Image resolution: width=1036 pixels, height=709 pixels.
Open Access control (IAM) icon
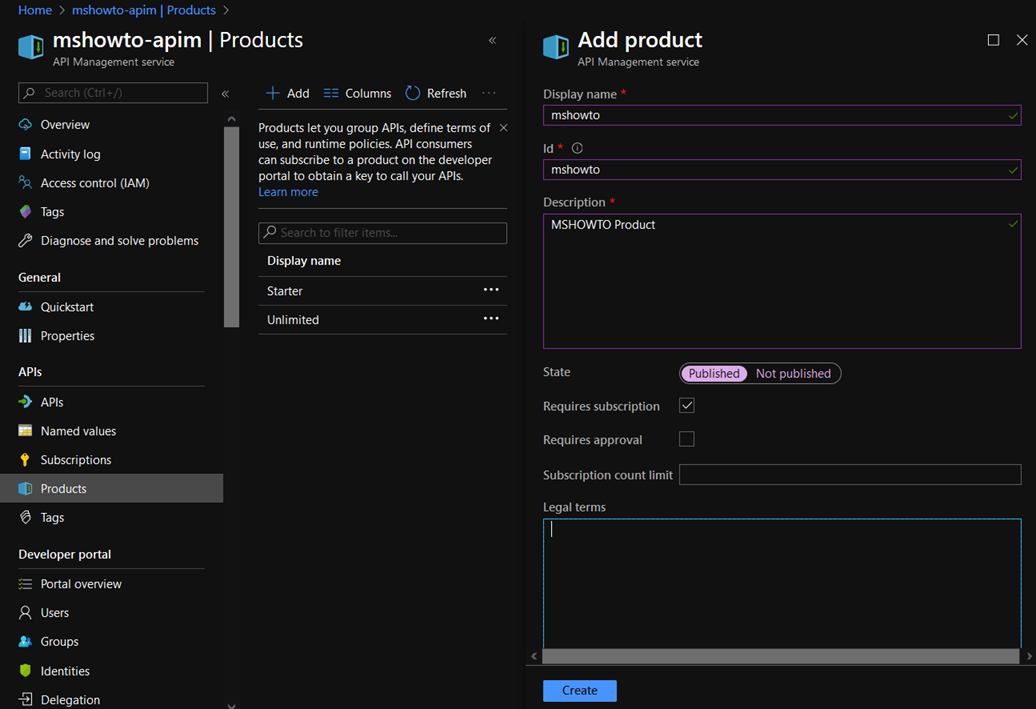pos(26,183)
